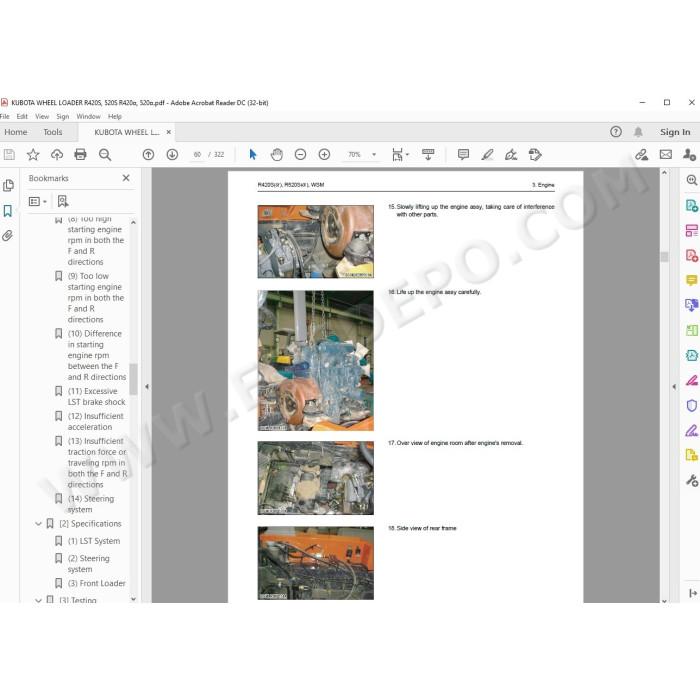Click the zoom out minus icon
Viewport: 700px width, 700px height.
pyautogui.click(x=300, y=154)
